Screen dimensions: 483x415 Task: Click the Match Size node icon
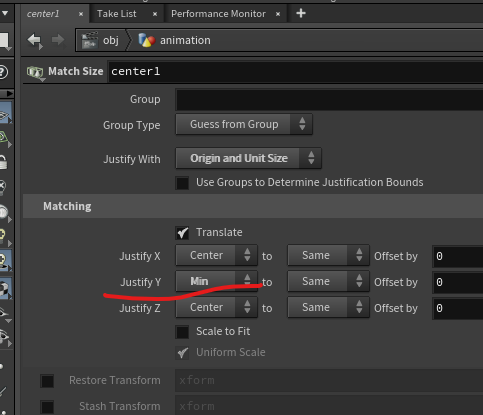click(35, 72)
